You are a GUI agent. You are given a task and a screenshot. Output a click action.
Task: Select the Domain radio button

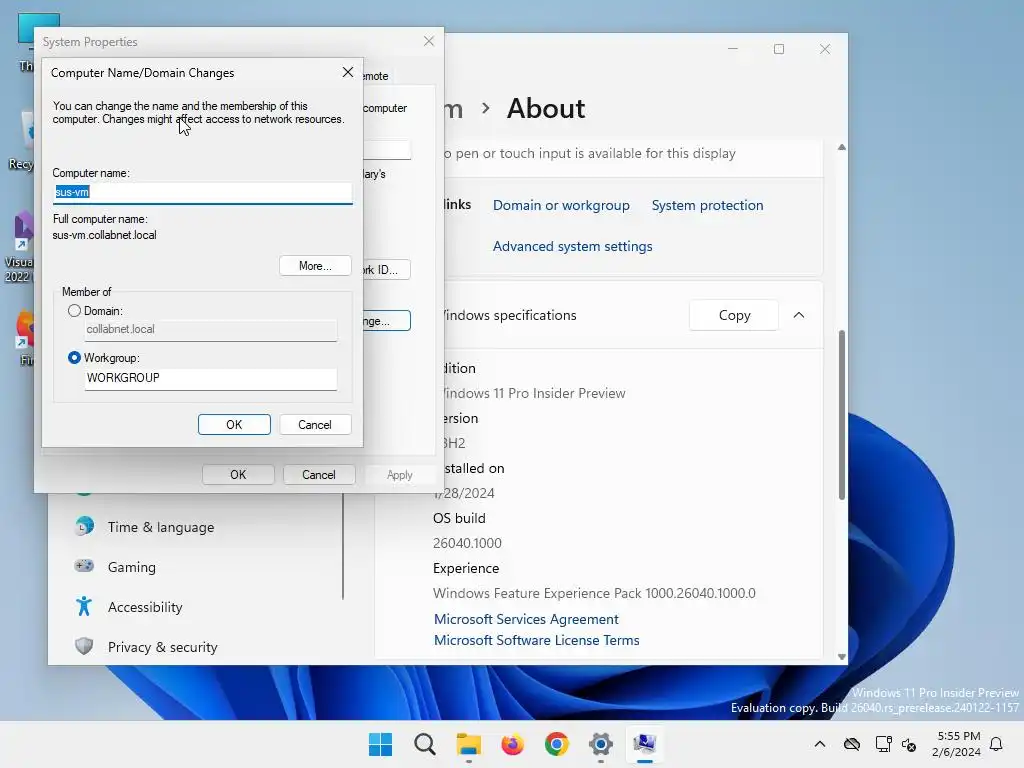(74, 311)
